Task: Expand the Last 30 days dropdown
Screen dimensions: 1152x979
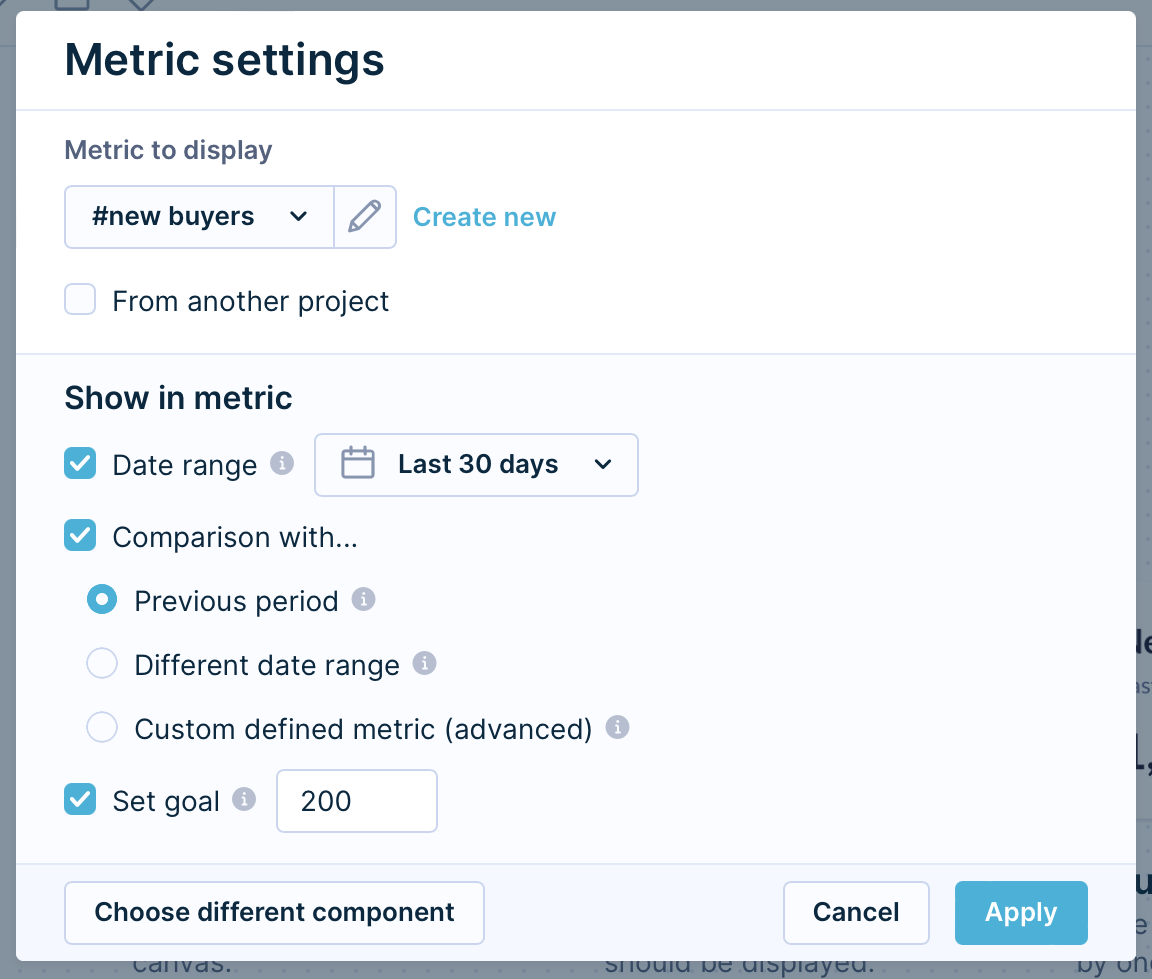Action: pos(477,465)
